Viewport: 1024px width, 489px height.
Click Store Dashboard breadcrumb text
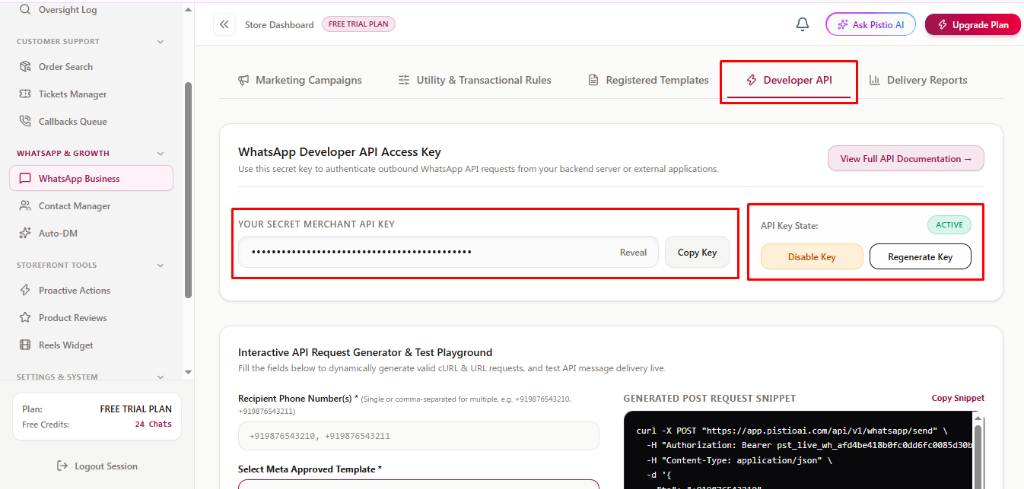[x=280, y=25]
